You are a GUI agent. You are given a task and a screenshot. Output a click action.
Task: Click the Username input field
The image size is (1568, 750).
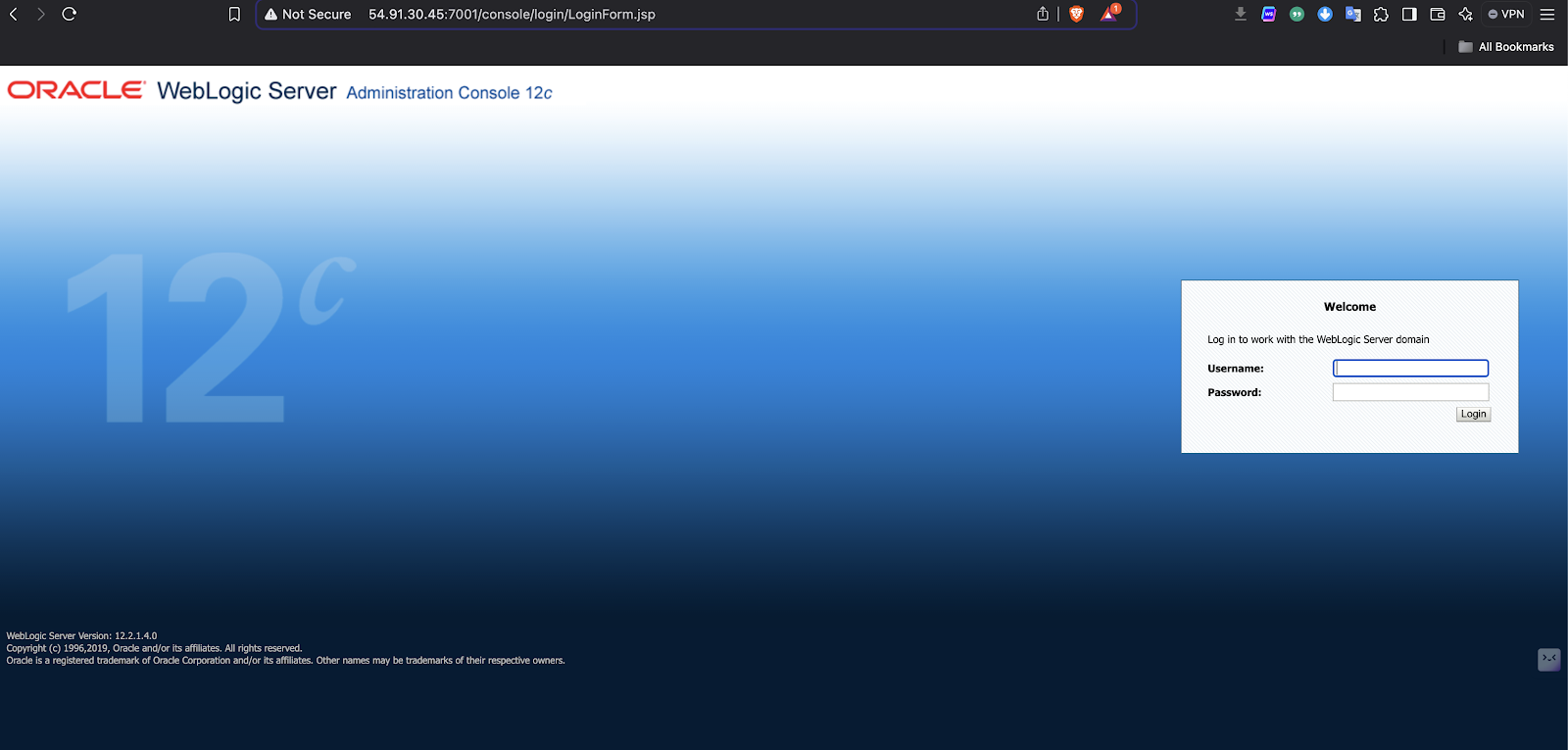point(1410,369)
